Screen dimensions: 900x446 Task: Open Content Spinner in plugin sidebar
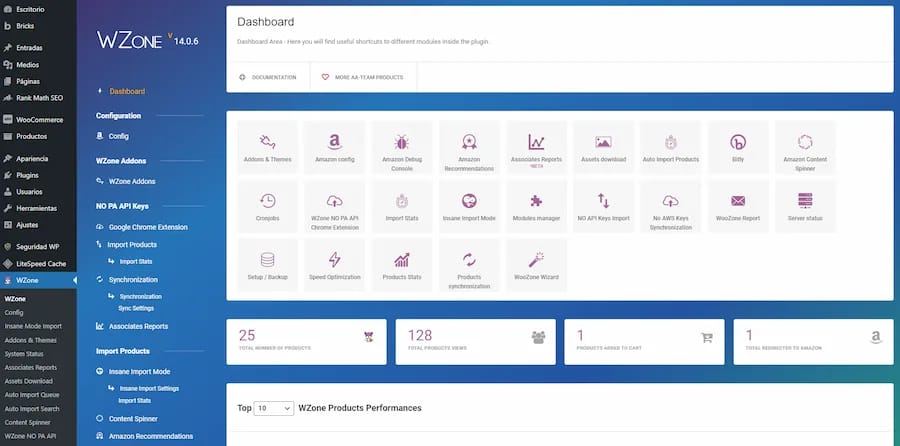133,418
